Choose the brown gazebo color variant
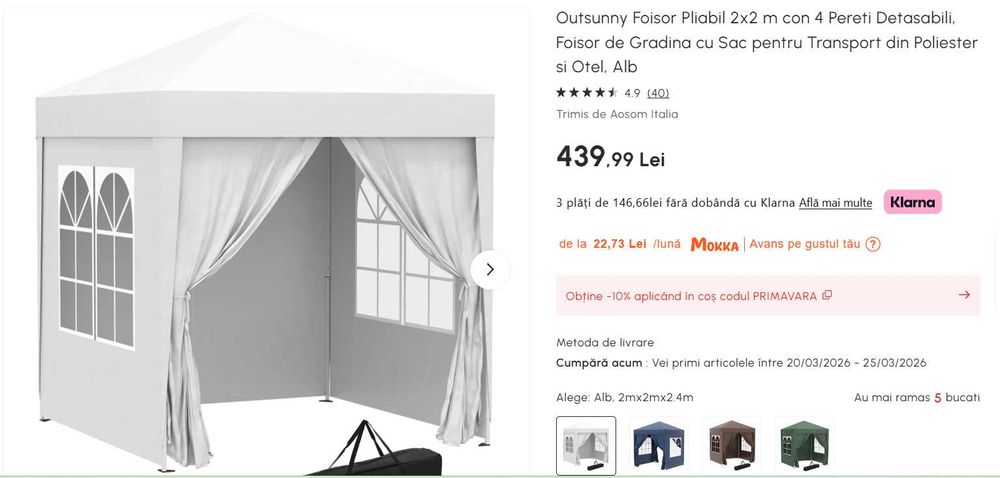Screen dimensions: 1000x478 point(732,445)
